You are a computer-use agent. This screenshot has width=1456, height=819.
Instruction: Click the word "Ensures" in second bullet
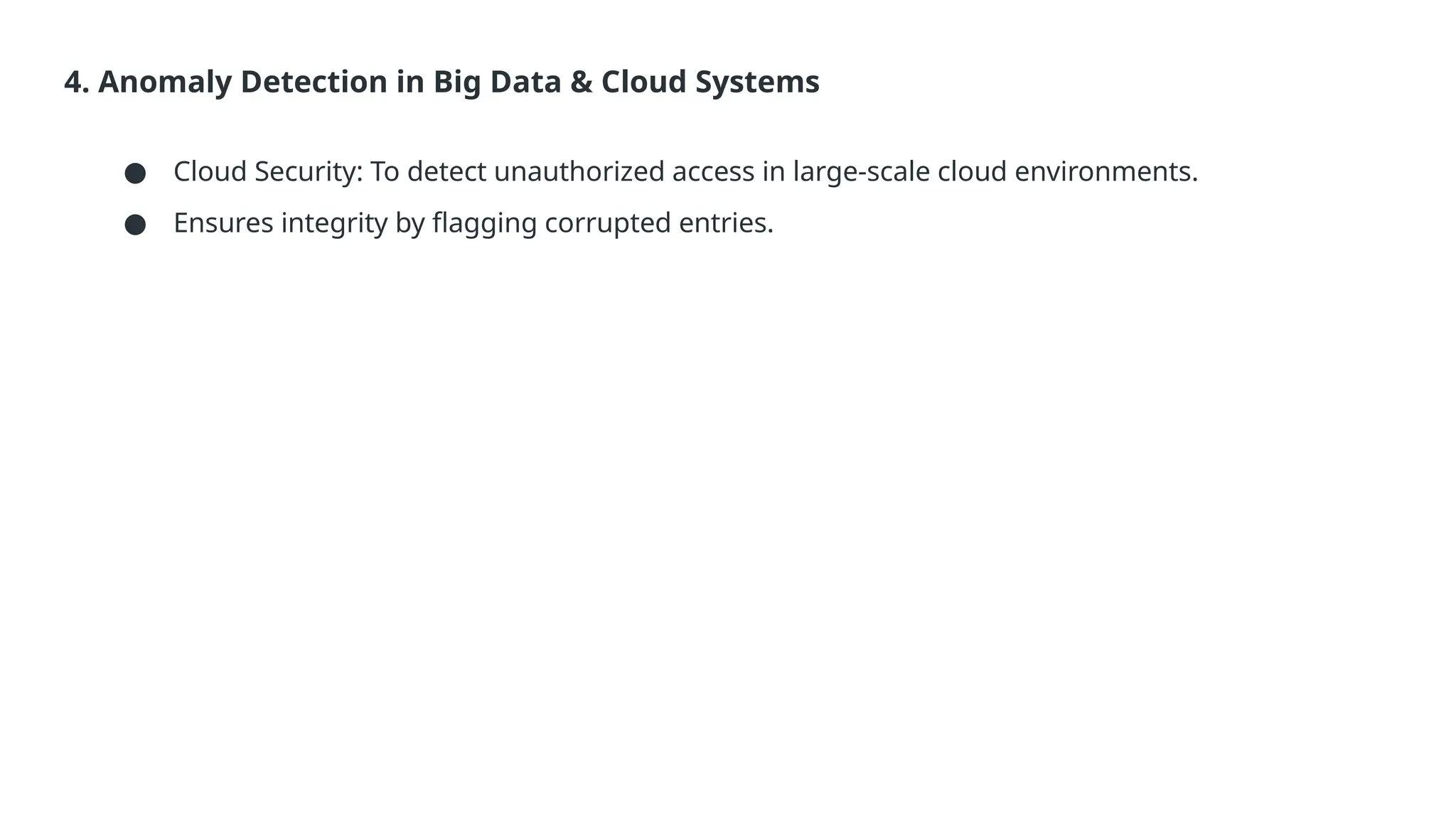[223, 223]
